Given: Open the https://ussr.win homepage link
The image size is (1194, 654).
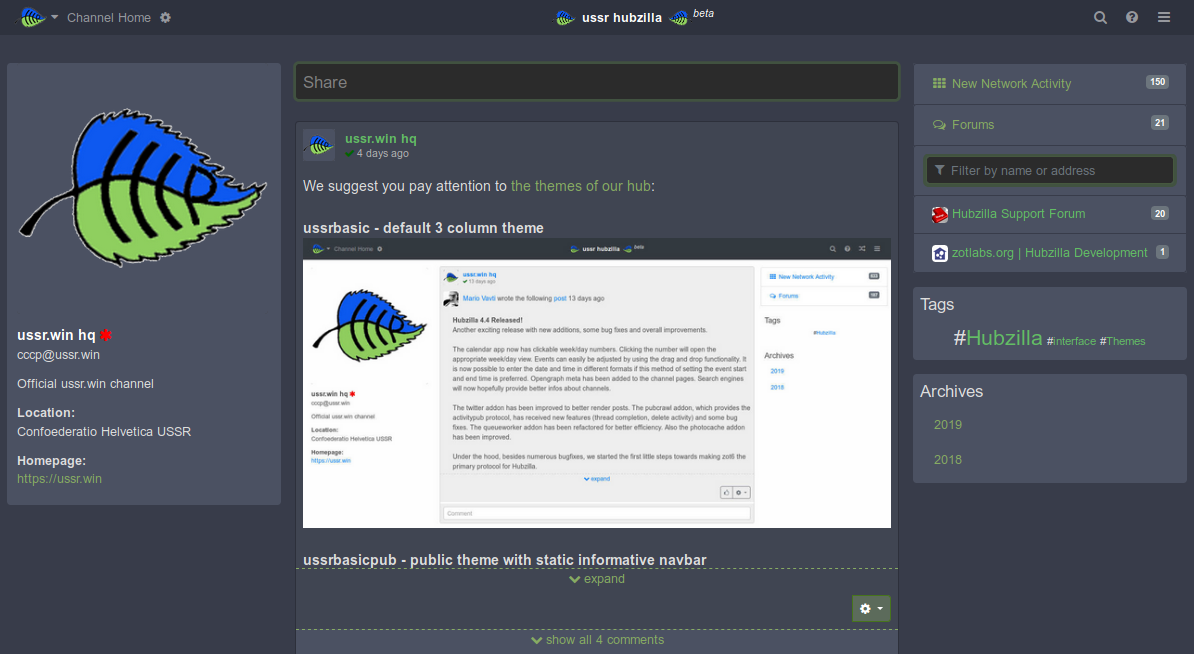Looking at the screenshot, I should click(60, 479).
